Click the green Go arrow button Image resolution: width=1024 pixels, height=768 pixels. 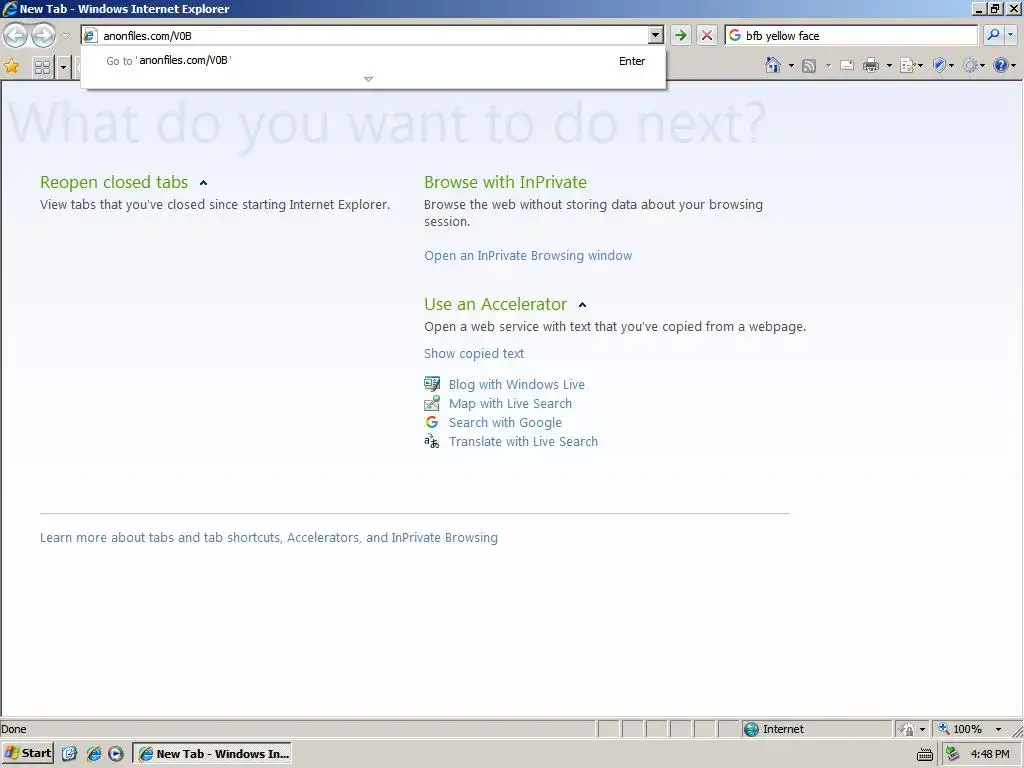681,35
